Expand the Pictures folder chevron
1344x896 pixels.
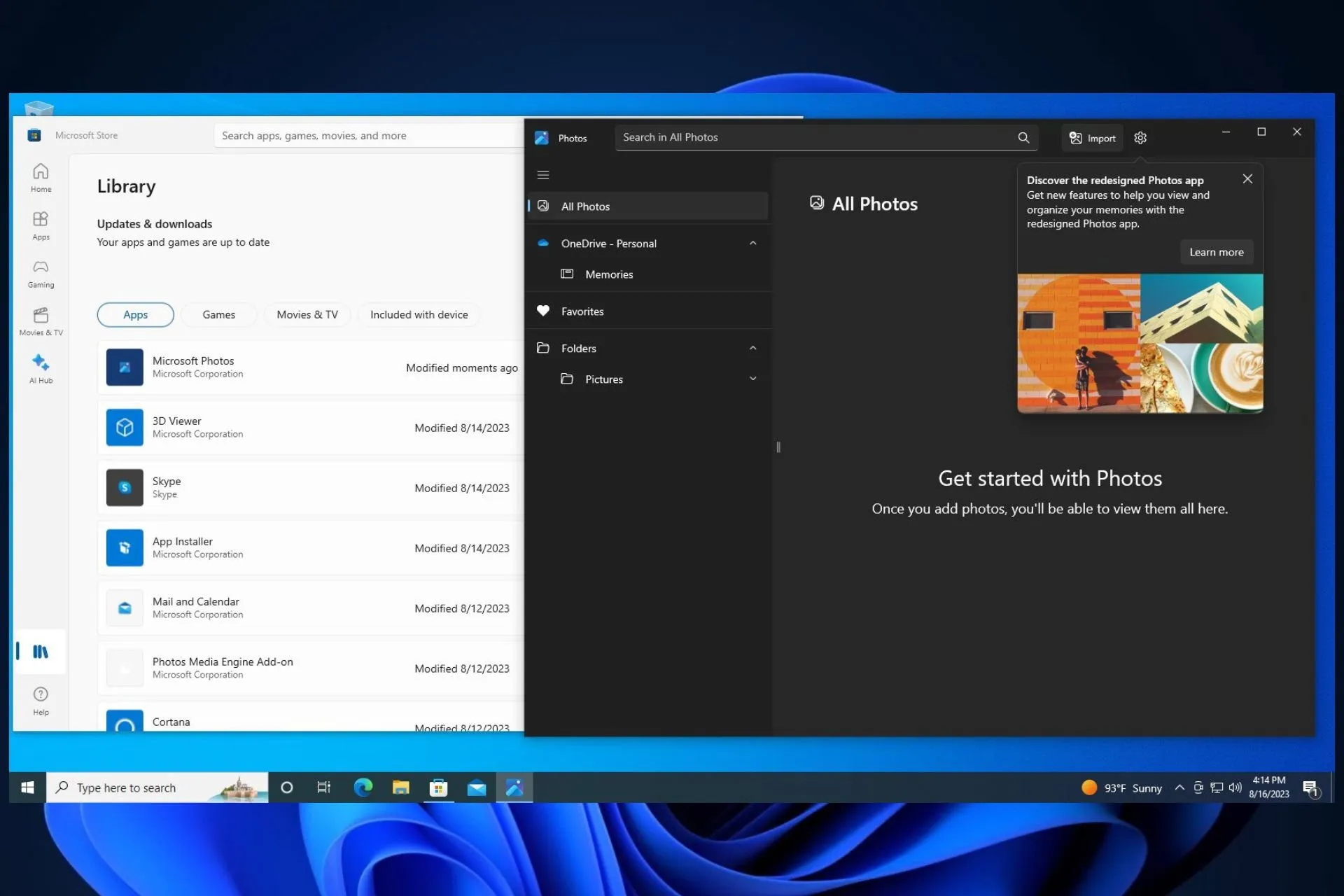pos(752,379)
